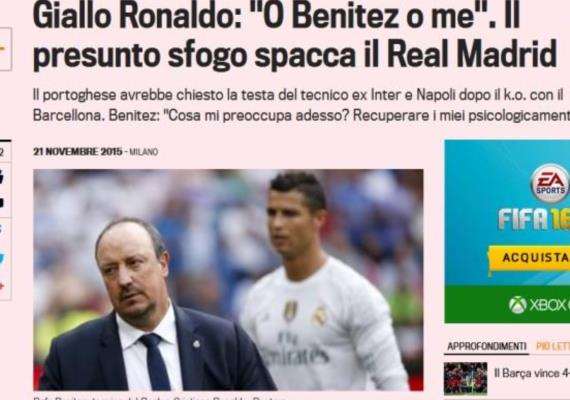
Task: Open the Approfondimenti tab
Action: pyautogui.click(x=487, y=347)
